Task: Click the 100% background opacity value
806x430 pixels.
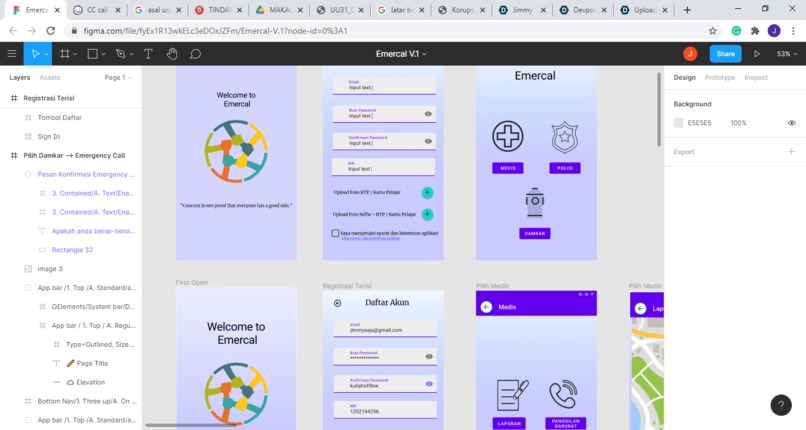Action: point(738,123)
